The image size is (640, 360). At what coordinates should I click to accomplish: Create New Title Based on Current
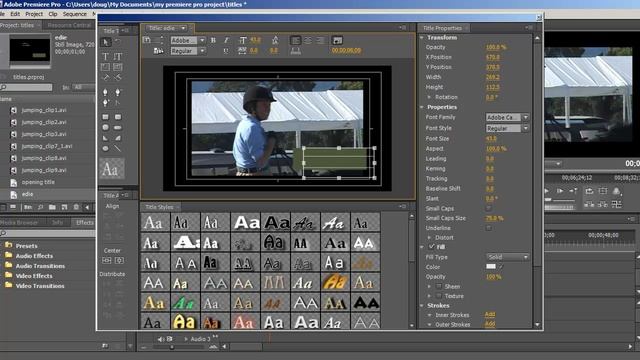[147, 40]
